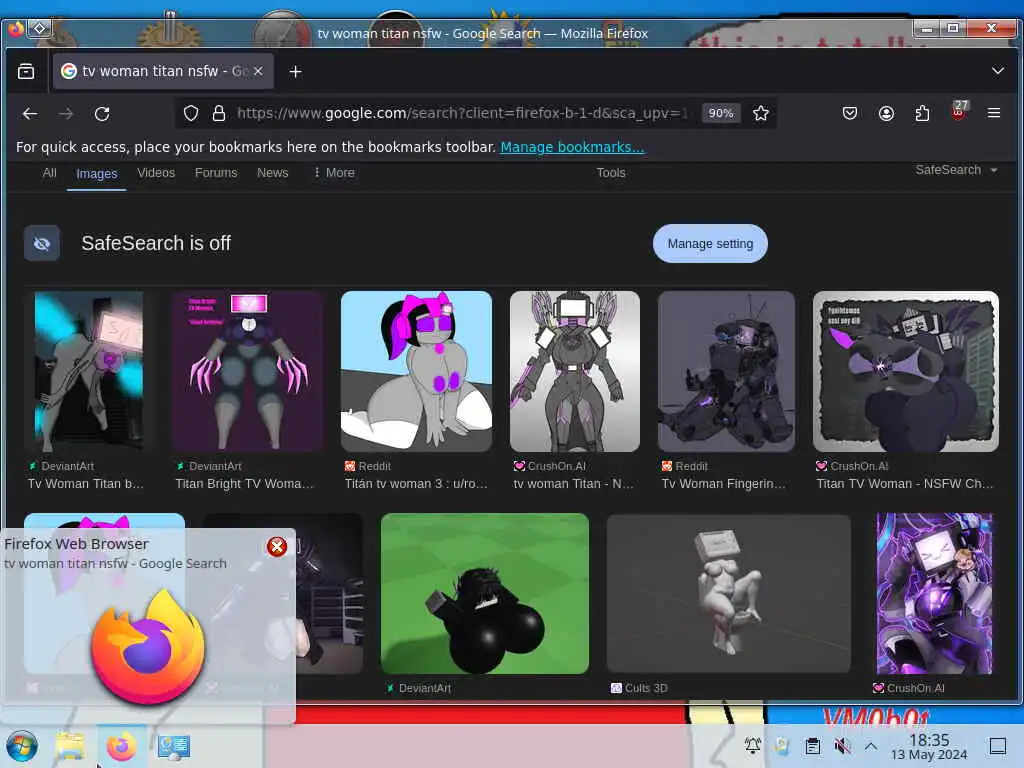Screen dimensions: 1024x768
Task: Open the first DeviantArt result titled Tv Woman Titan b...
Action: click(x=86, y=484)
